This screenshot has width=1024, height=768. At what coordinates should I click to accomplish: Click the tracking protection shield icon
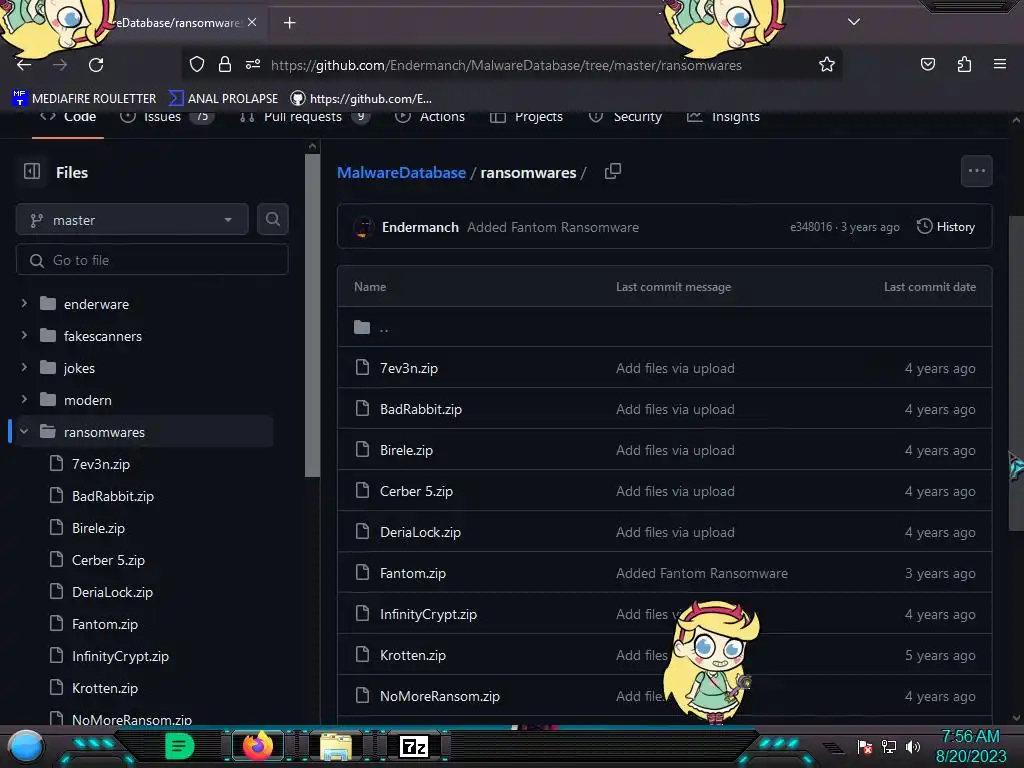197,64
